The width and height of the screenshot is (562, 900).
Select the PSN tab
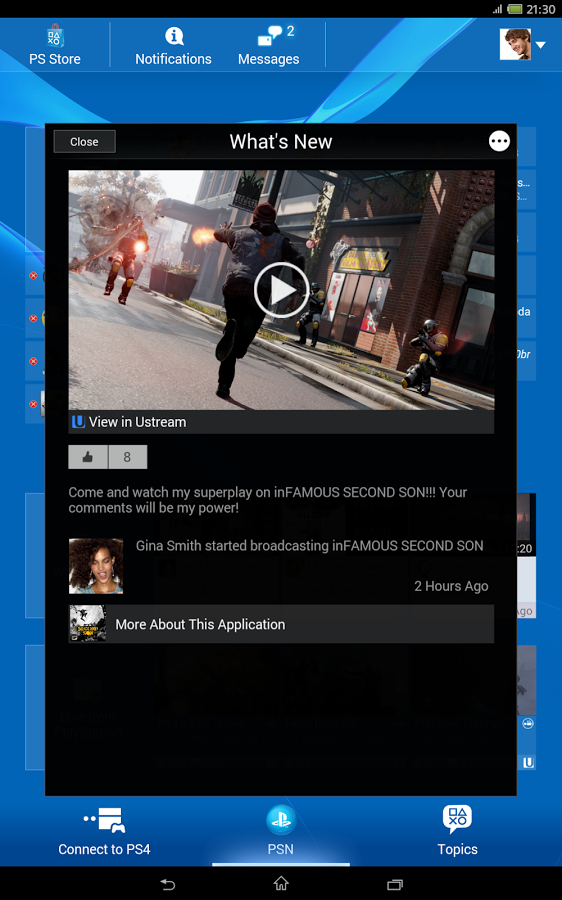click(281, 832)
